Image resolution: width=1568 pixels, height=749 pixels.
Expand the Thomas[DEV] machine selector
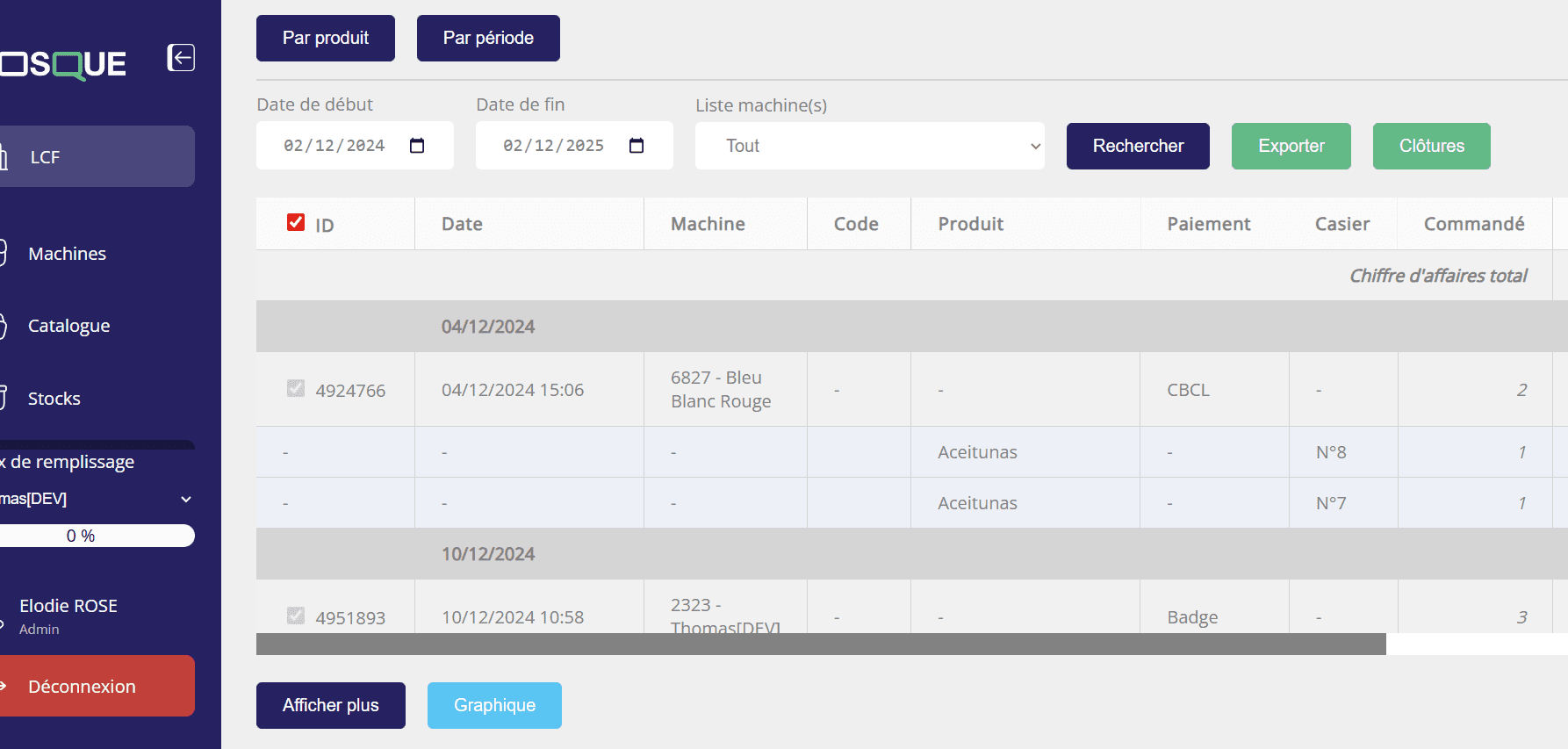(97, 499)
